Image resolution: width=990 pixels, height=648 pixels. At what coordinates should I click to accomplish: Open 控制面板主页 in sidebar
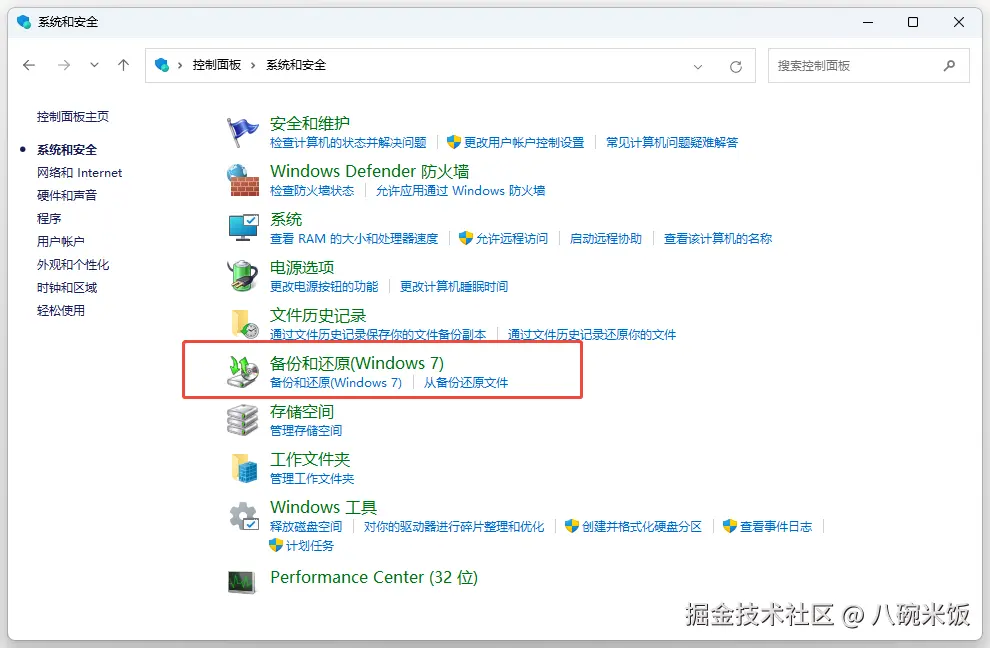pyautogui.click(x=73, y=117)
